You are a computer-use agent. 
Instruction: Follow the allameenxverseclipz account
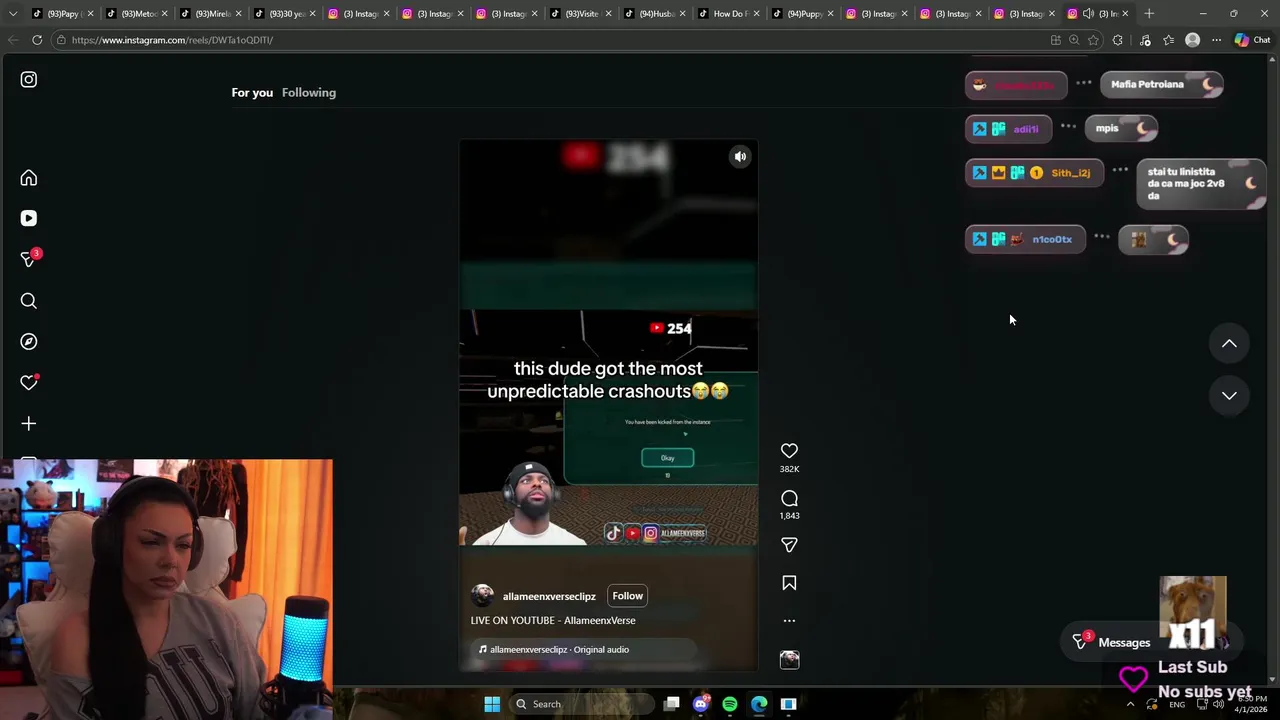[628, 596]
